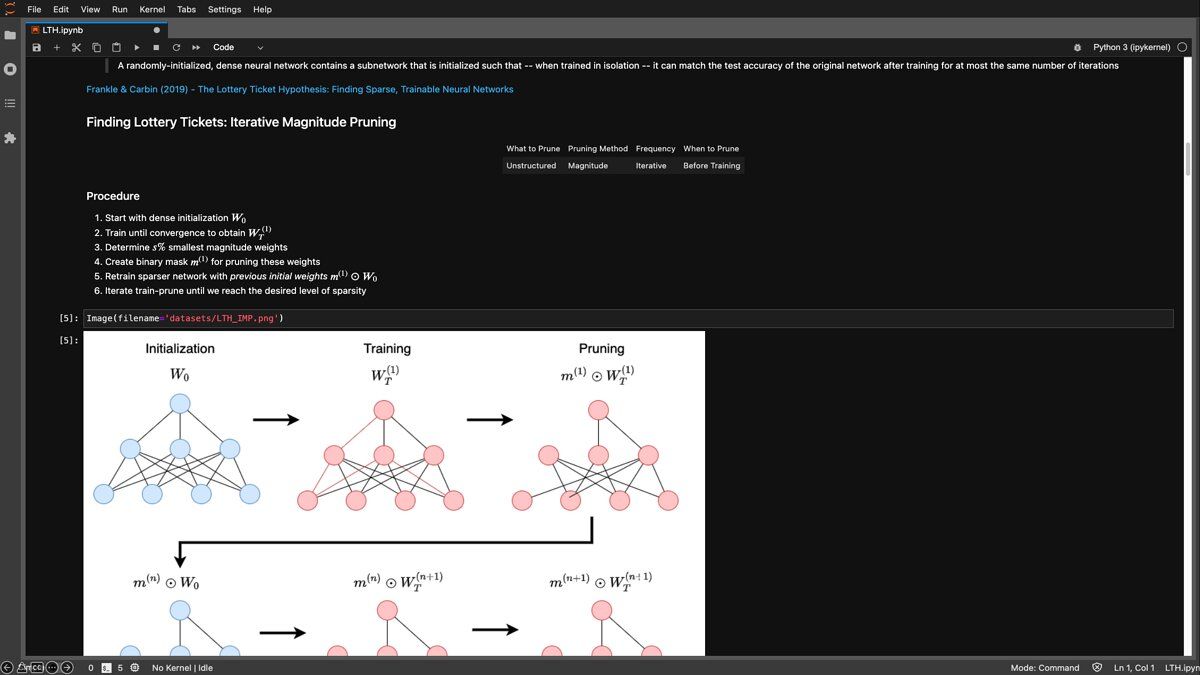1200x675 pixels.
Task: Open the Settings menu
Action: [x=224, y=9]
